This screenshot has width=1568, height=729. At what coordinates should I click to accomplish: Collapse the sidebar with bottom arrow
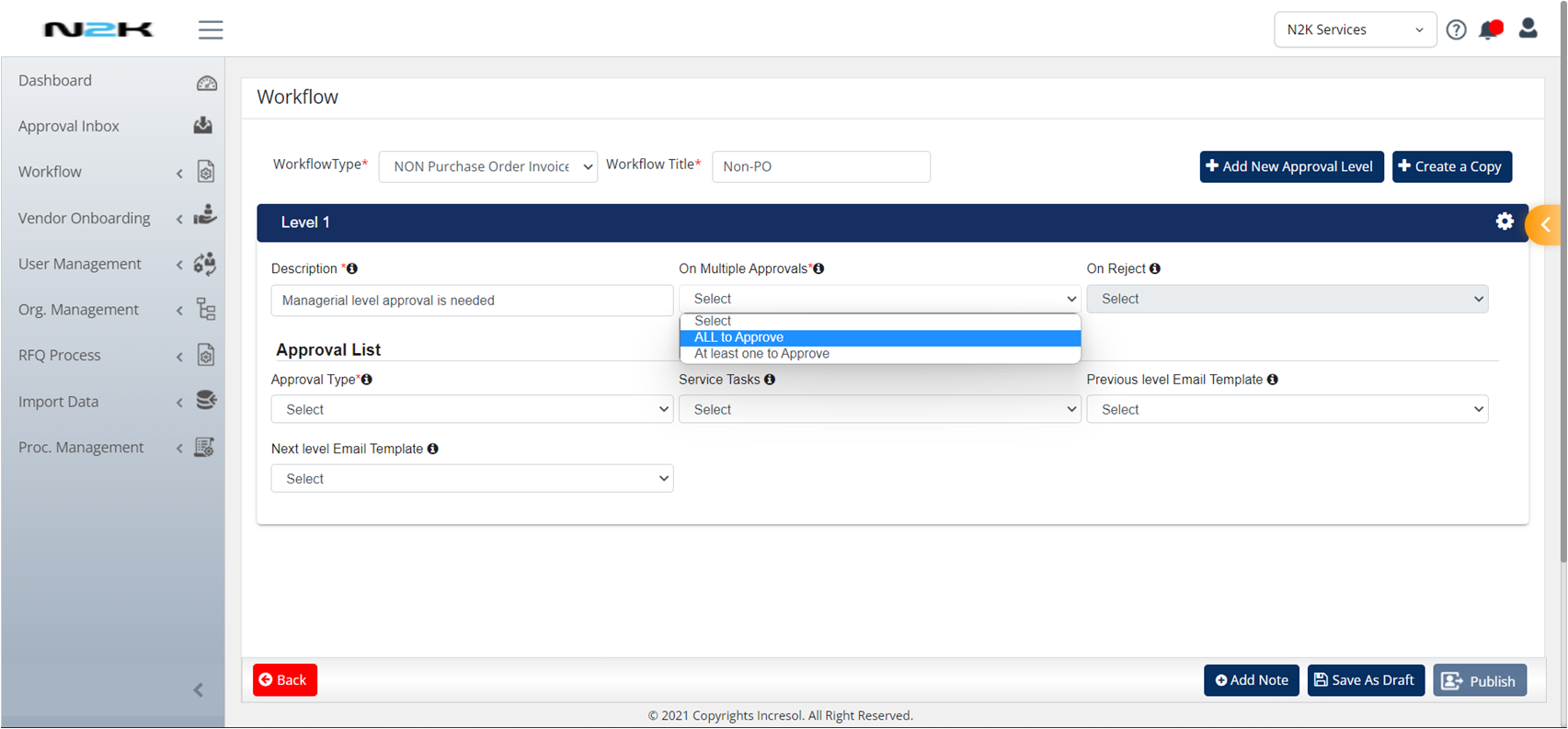pyautogui.click(x=199, y=689)
